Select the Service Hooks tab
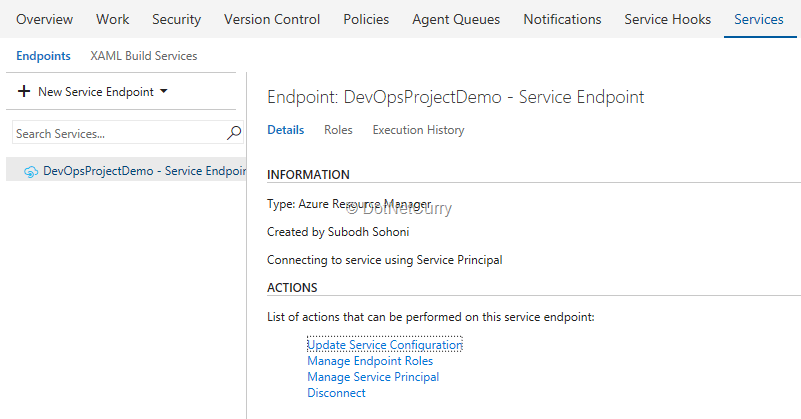The width and height of the screenshot is (801, 419). pos(667,19)
